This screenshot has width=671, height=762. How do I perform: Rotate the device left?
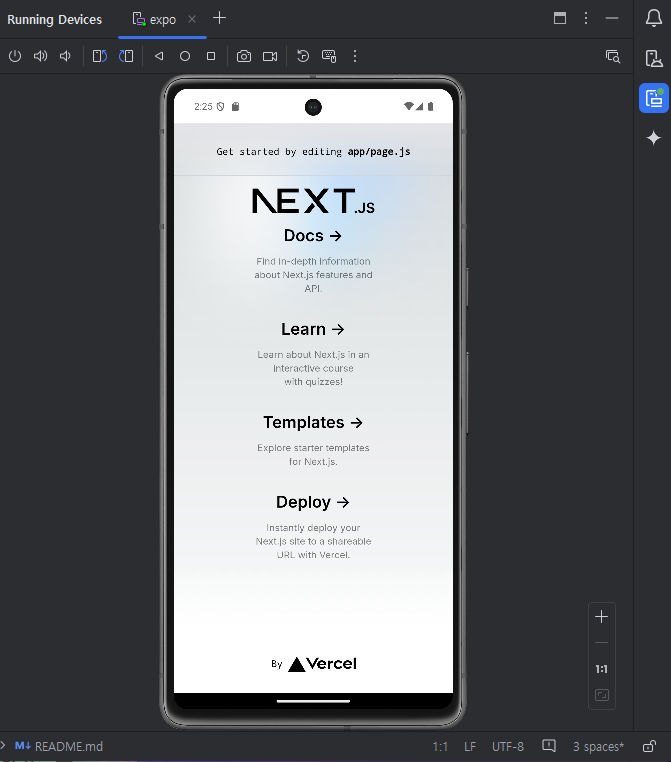100,56
